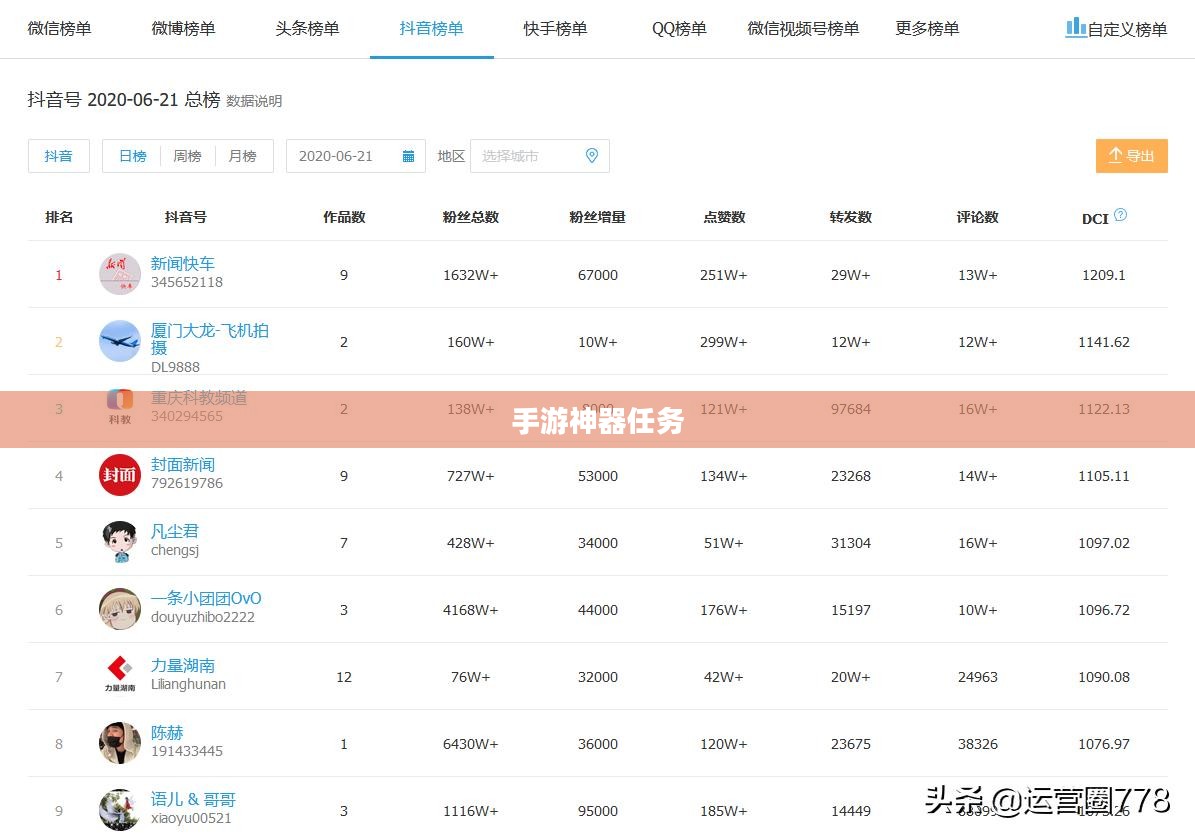Open 凡尘君 account link

175,531
